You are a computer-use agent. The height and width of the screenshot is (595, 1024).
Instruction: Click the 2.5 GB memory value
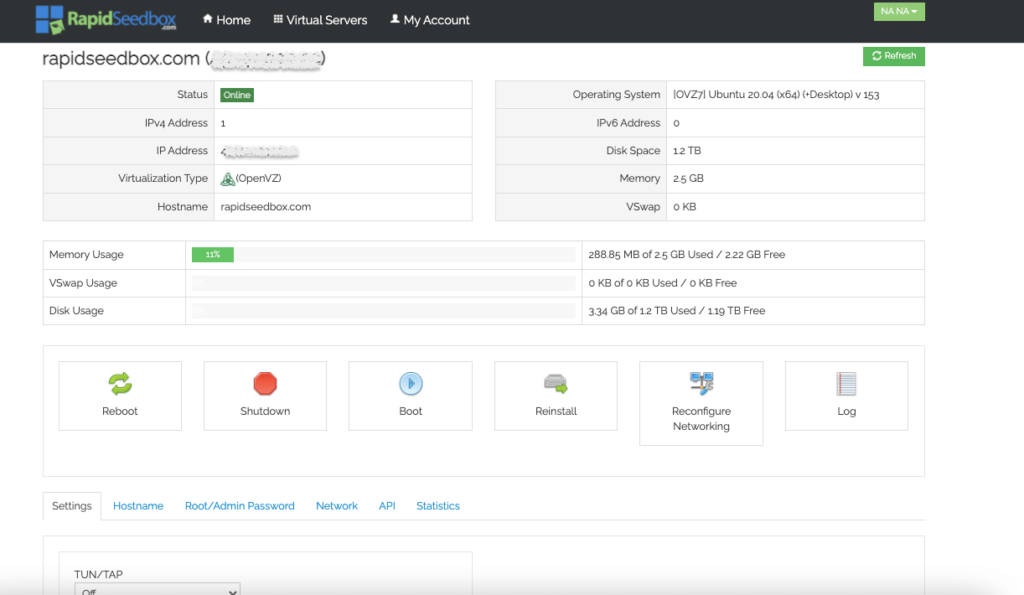(688, 178)
